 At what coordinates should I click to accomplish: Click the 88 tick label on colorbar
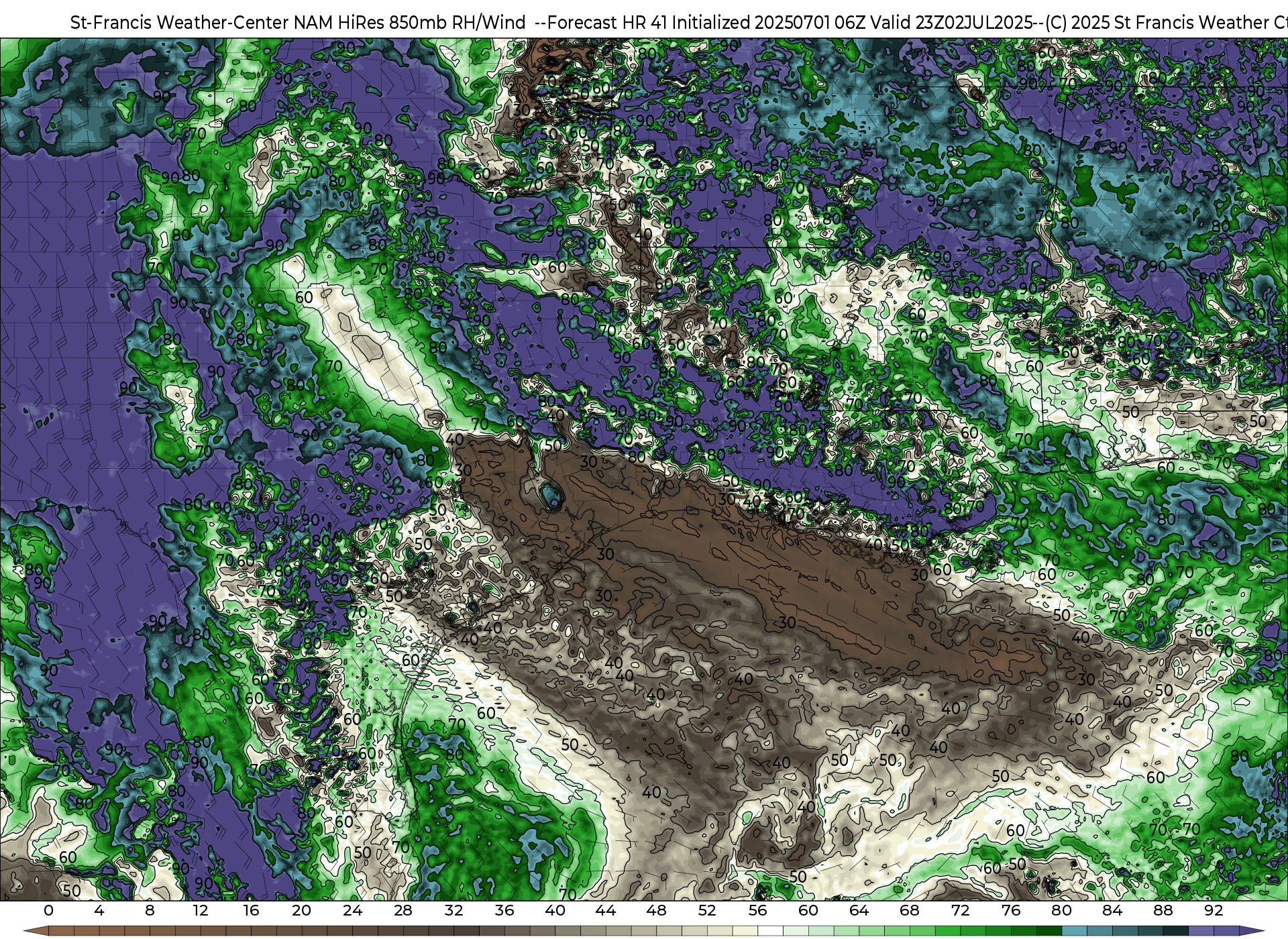coord(1163,910)
